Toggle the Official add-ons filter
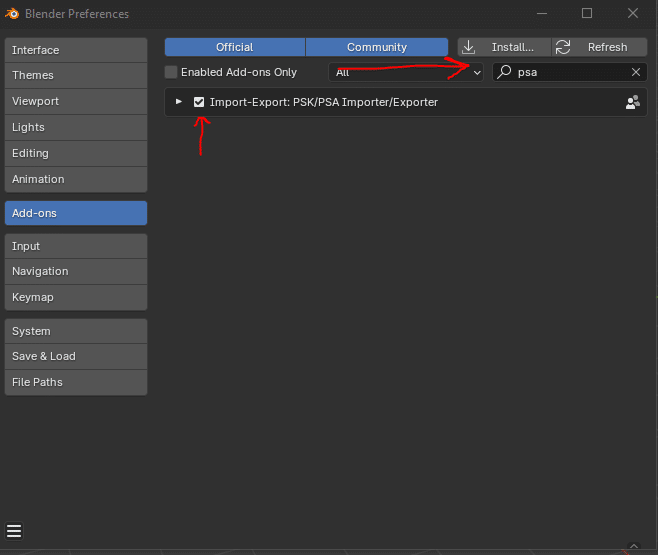 pyautogui.click(x=235, y=47)
